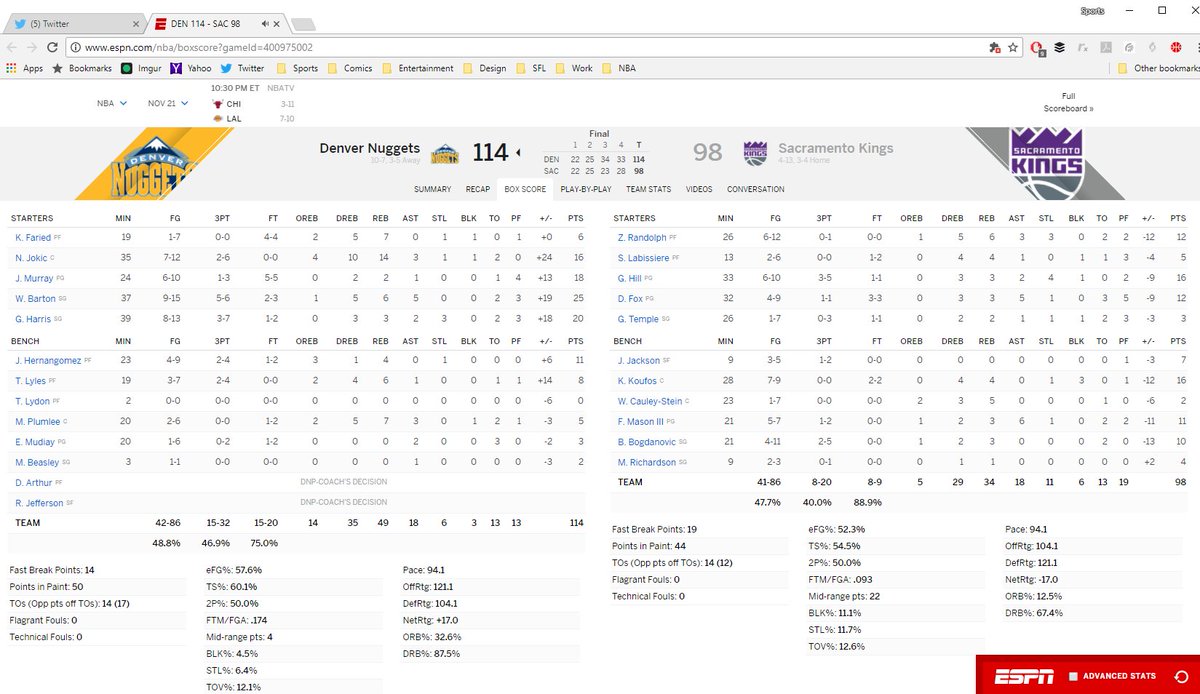Click the refresh icon in the red ESPN bar

tap(1182, 677)
